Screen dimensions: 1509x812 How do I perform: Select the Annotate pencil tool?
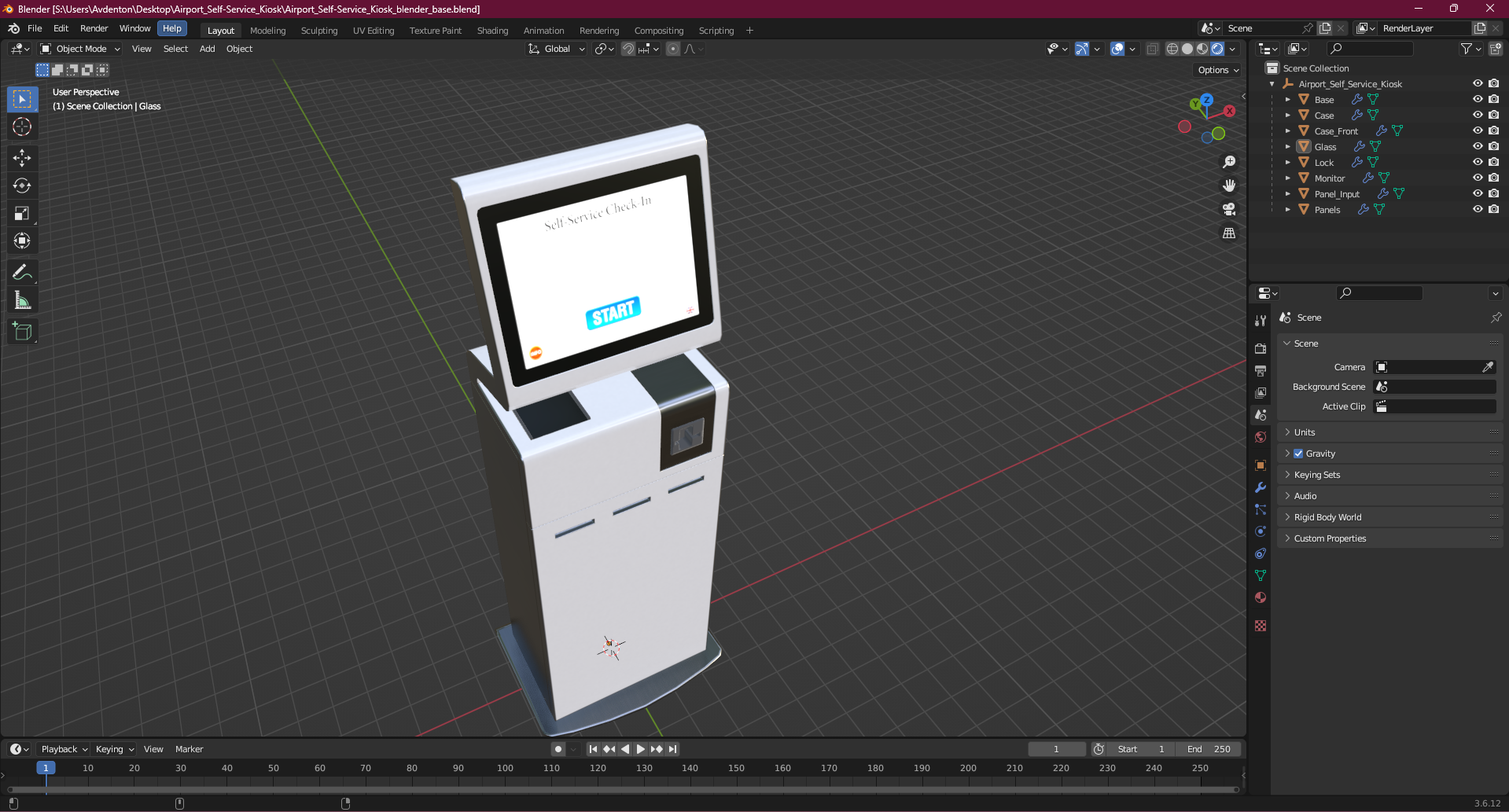click(x=22, y=273)
